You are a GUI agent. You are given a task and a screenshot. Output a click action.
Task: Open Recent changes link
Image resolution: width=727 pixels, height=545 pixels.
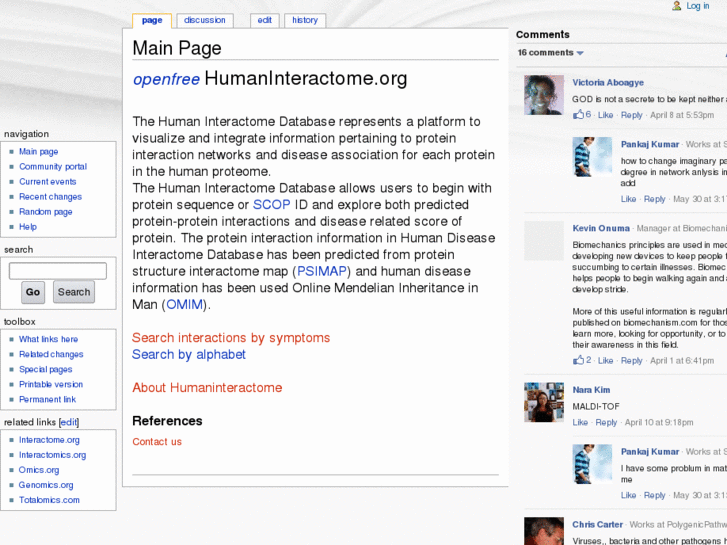(50, 197)
